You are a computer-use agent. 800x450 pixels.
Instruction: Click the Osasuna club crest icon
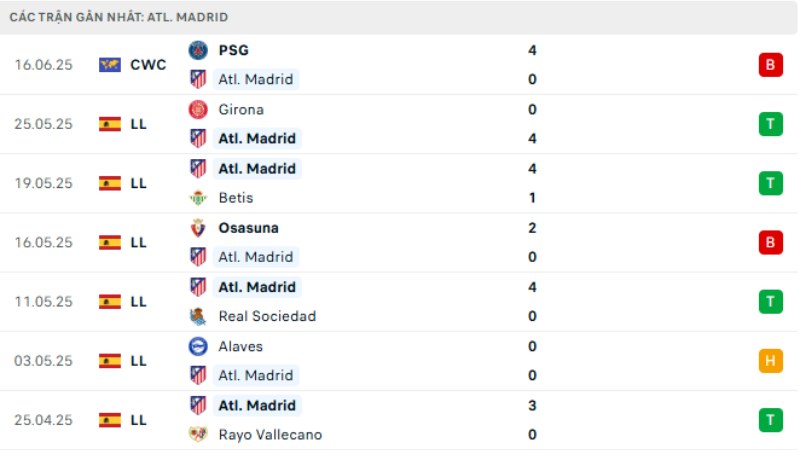click(x=198, y=228)
